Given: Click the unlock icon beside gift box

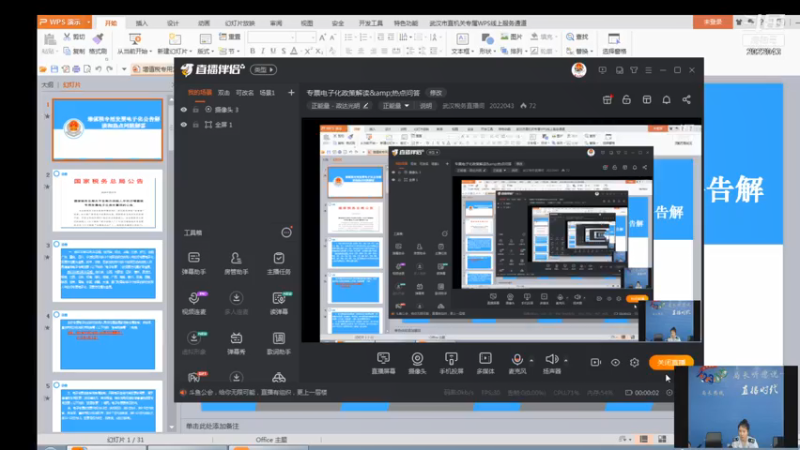Looking at the screenshot, I should click(627, 99).
